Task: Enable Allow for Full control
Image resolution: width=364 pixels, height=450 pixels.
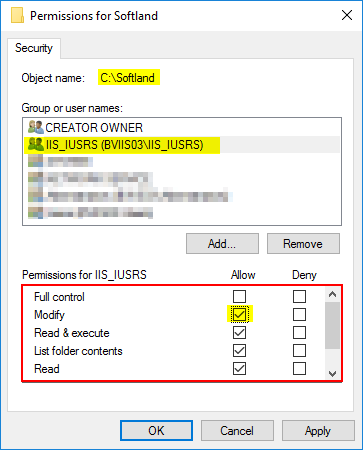Action: 239,296
